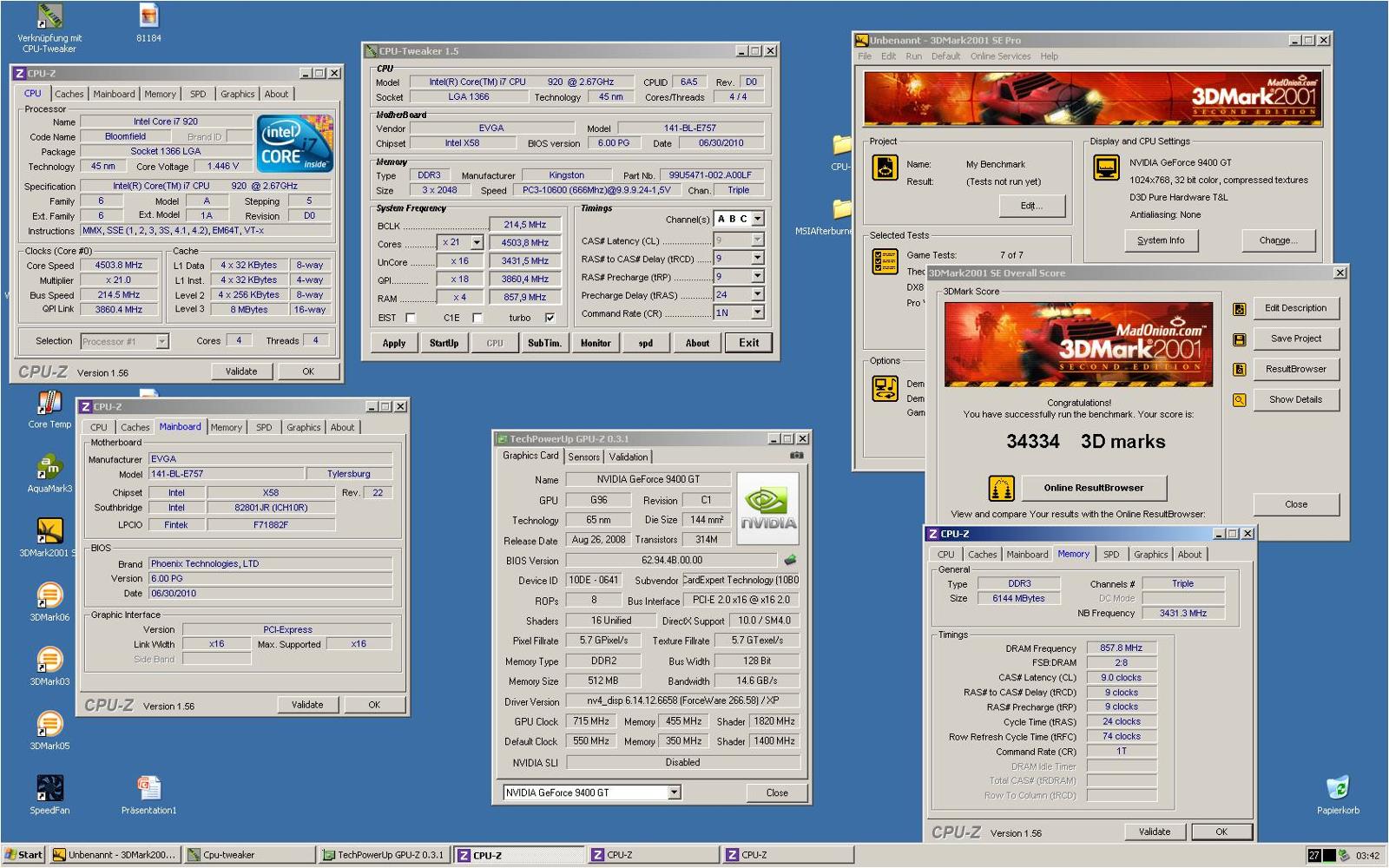Toggle C1E checkbox in CPU-Tweaker

(x=477, y=318)
